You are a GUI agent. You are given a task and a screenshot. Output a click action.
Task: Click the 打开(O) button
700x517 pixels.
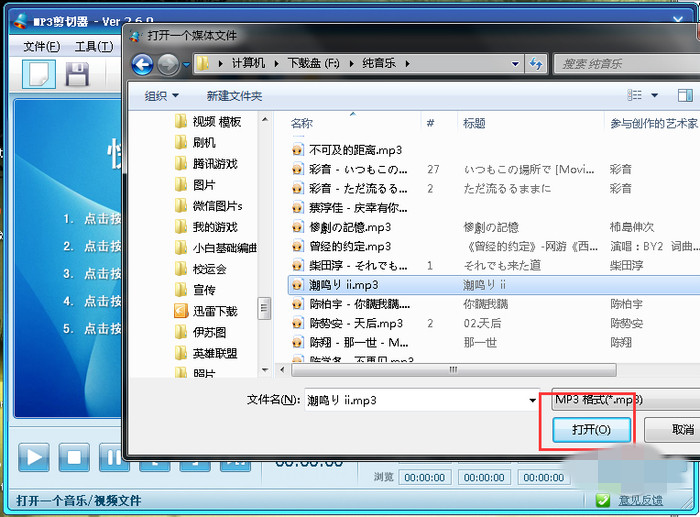pos(591,429)
